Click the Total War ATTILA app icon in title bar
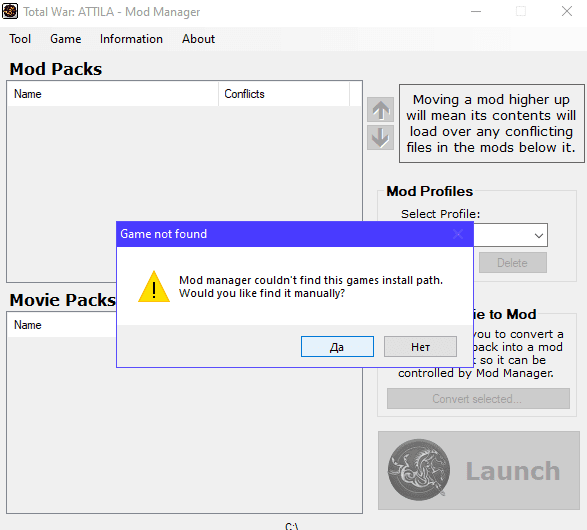 point(10,11)
